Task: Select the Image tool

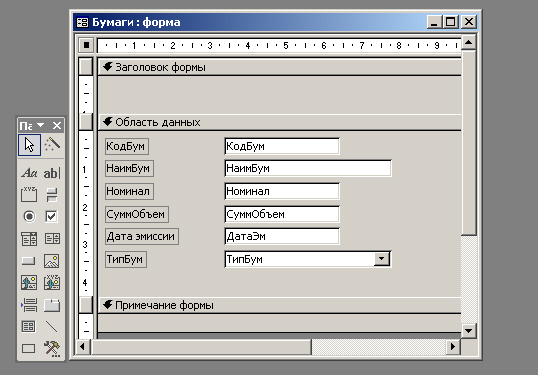Action: click(x=52, y=261)
